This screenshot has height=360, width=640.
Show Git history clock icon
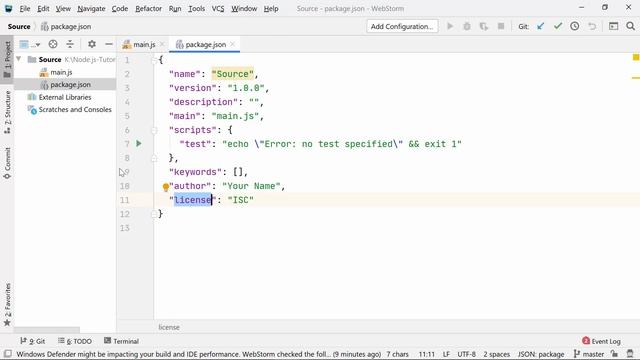pos(575,27)
